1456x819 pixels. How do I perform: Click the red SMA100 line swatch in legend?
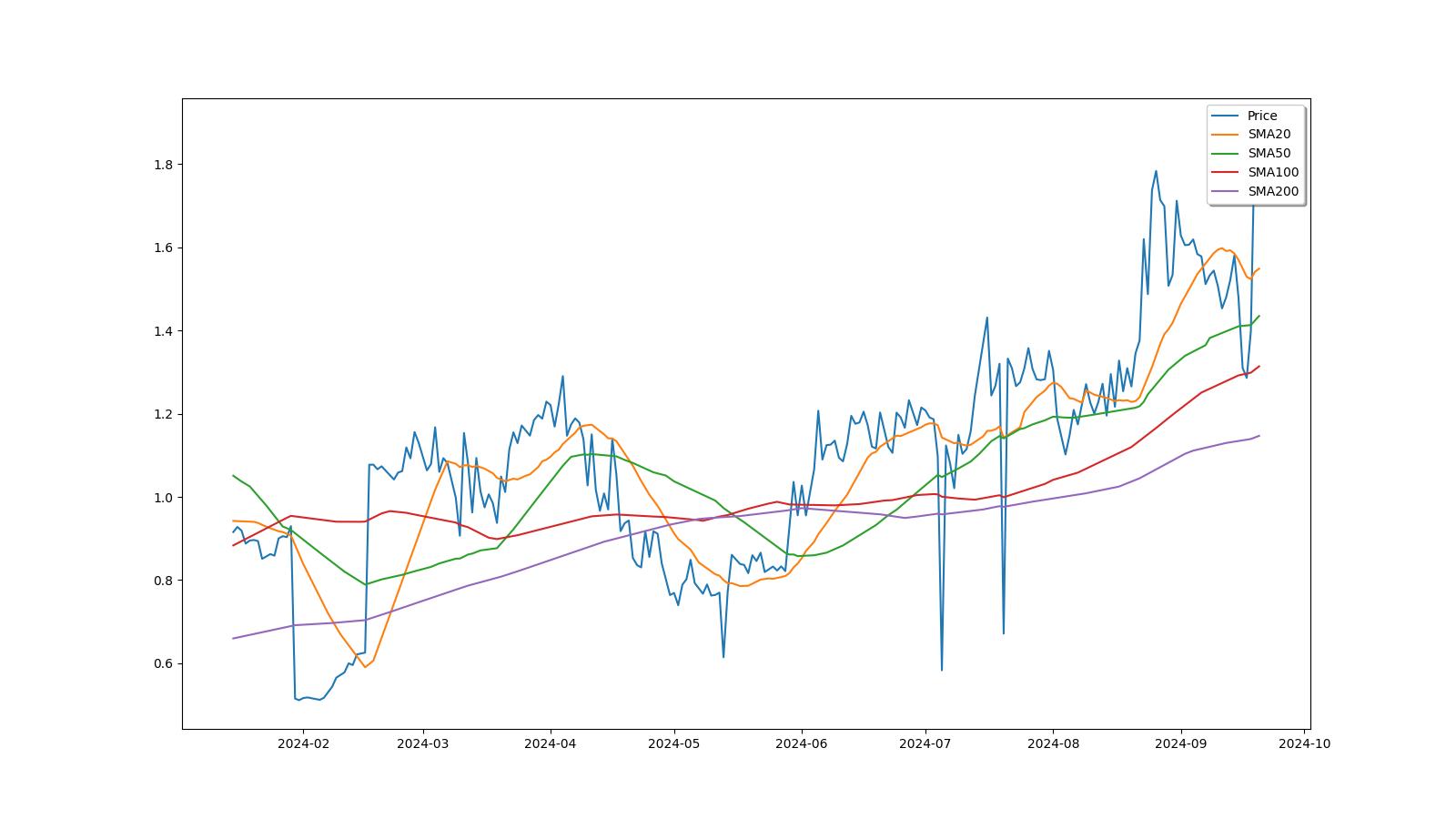tap(1226, 173)
